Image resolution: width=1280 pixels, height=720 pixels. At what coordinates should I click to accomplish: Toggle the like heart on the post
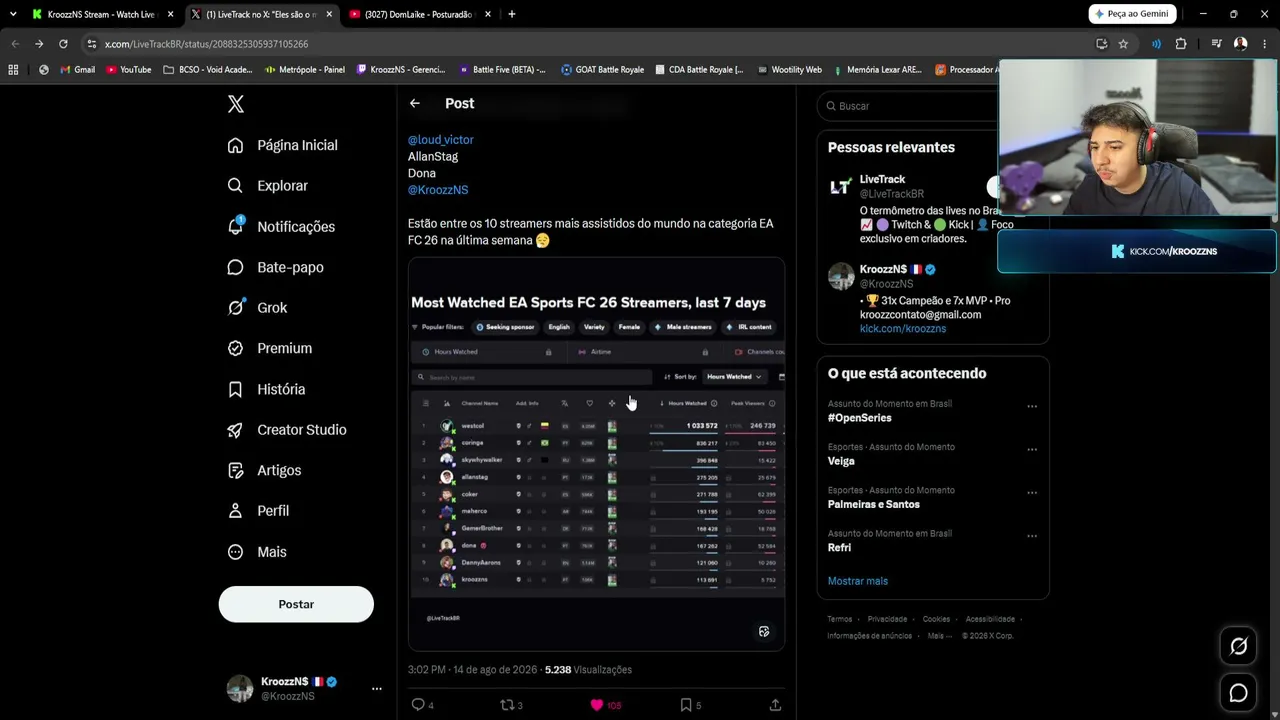click(597, 705)
